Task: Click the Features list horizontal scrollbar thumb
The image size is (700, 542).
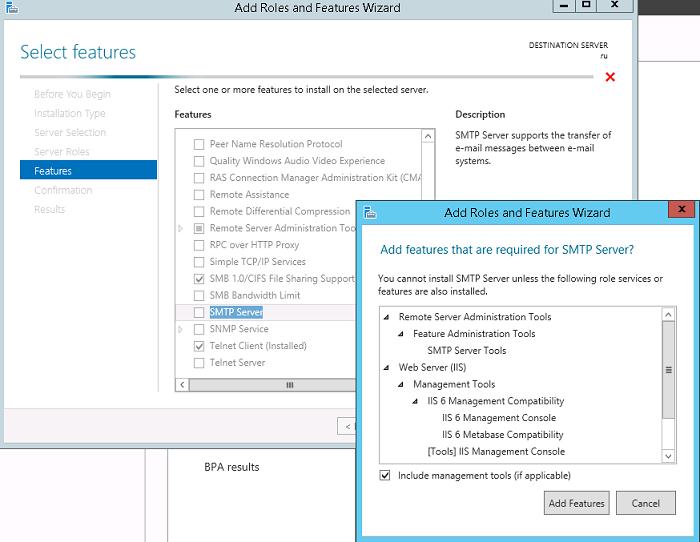Action: point(290,385)
